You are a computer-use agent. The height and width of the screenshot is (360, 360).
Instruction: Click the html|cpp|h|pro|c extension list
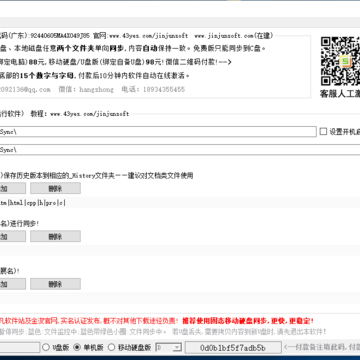coord(33,203)
